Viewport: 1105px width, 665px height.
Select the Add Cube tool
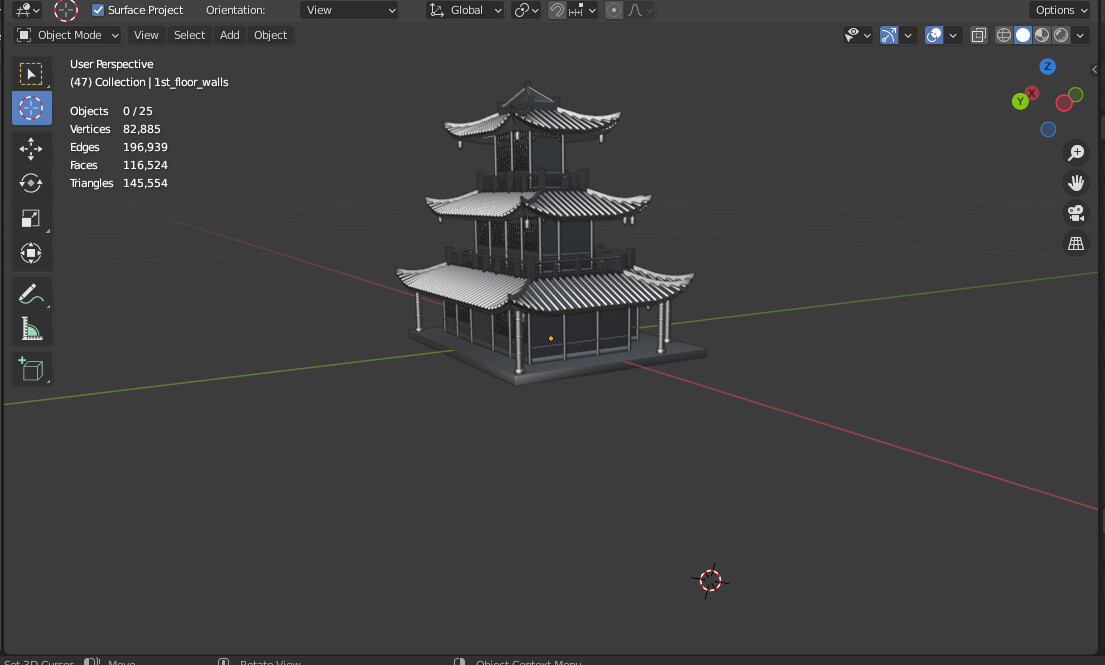31,369
